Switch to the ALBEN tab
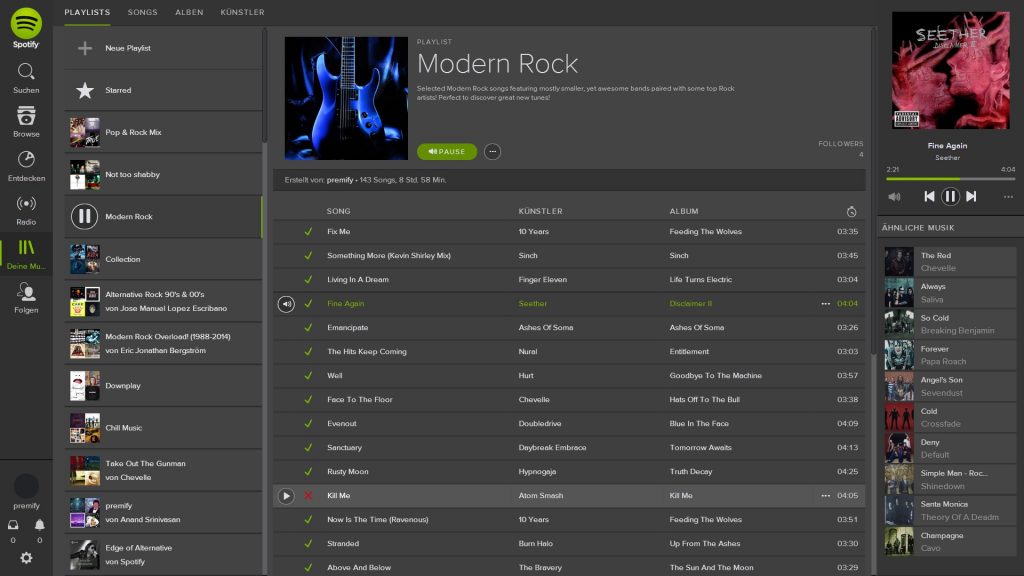The image size is (1024, 576). pos(189,12)
